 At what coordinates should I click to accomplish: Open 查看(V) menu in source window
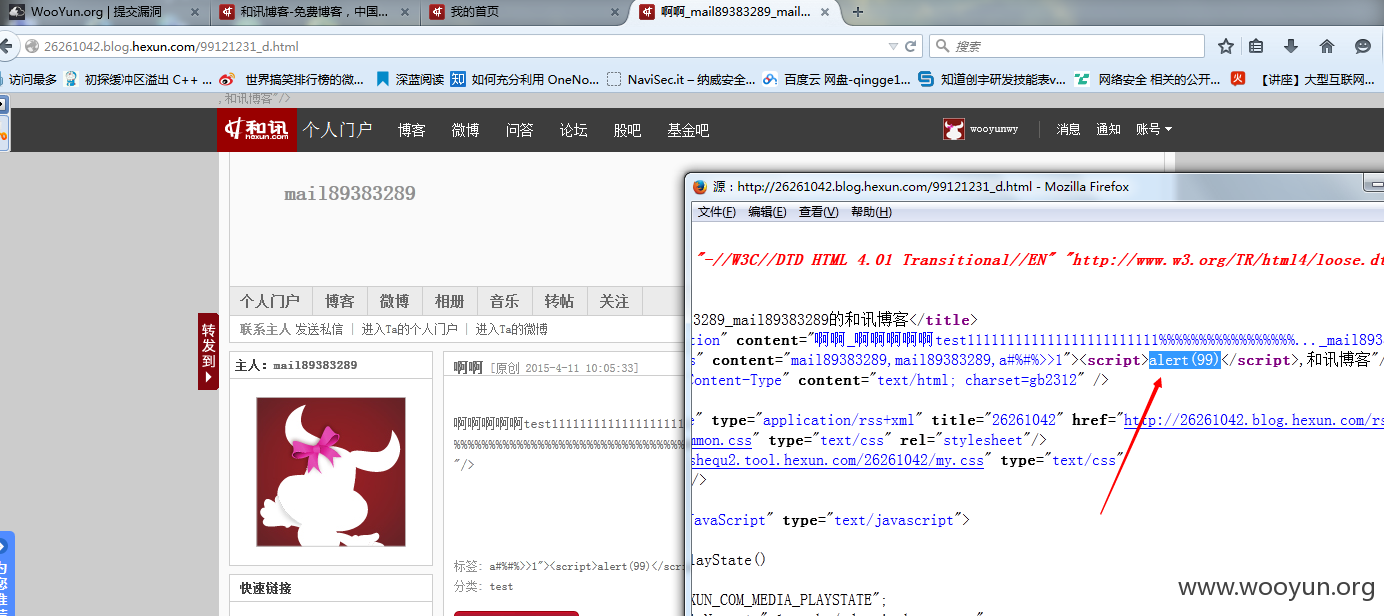[x=819, y=212]
